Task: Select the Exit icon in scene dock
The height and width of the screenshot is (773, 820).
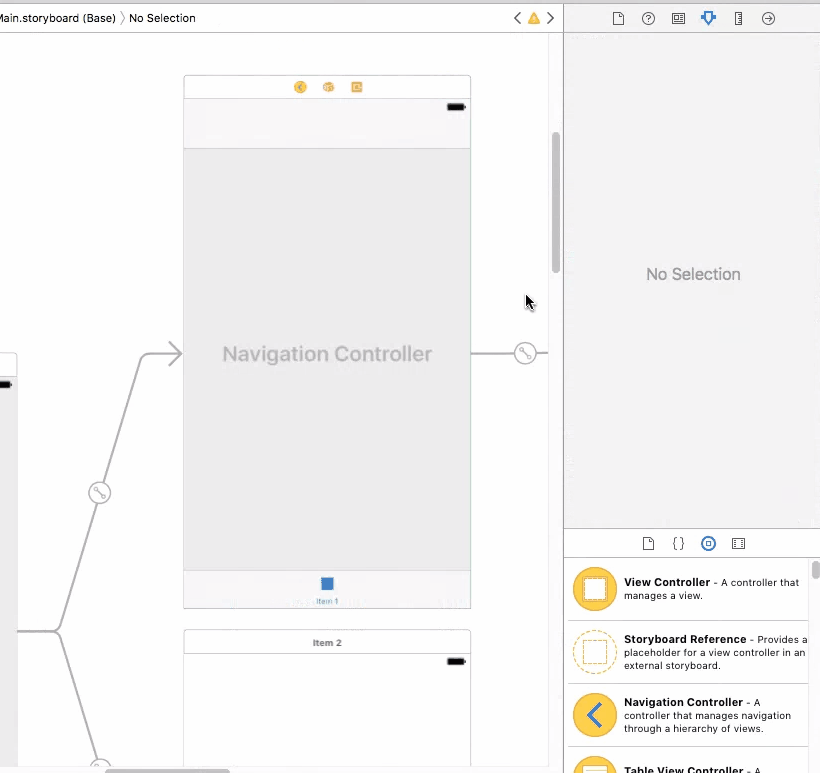Action: pyautogui.click(x=357, y=87)
